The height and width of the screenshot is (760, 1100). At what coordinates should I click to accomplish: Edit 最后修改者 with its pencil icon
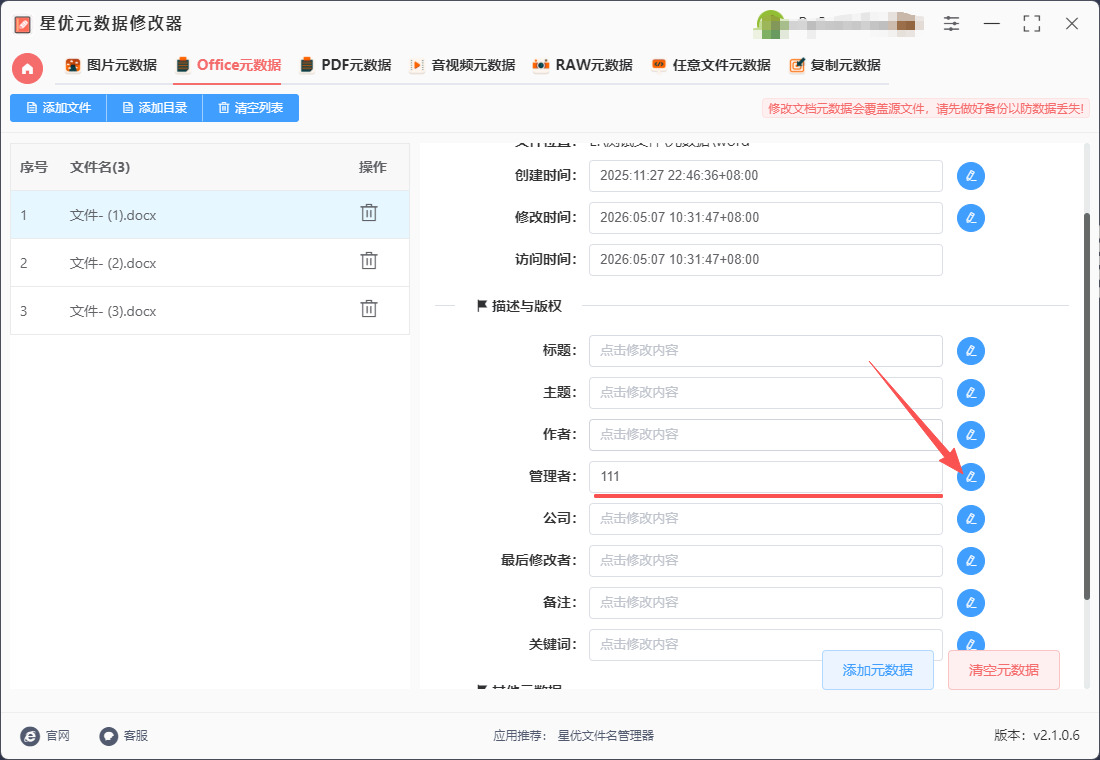point(971,561)
